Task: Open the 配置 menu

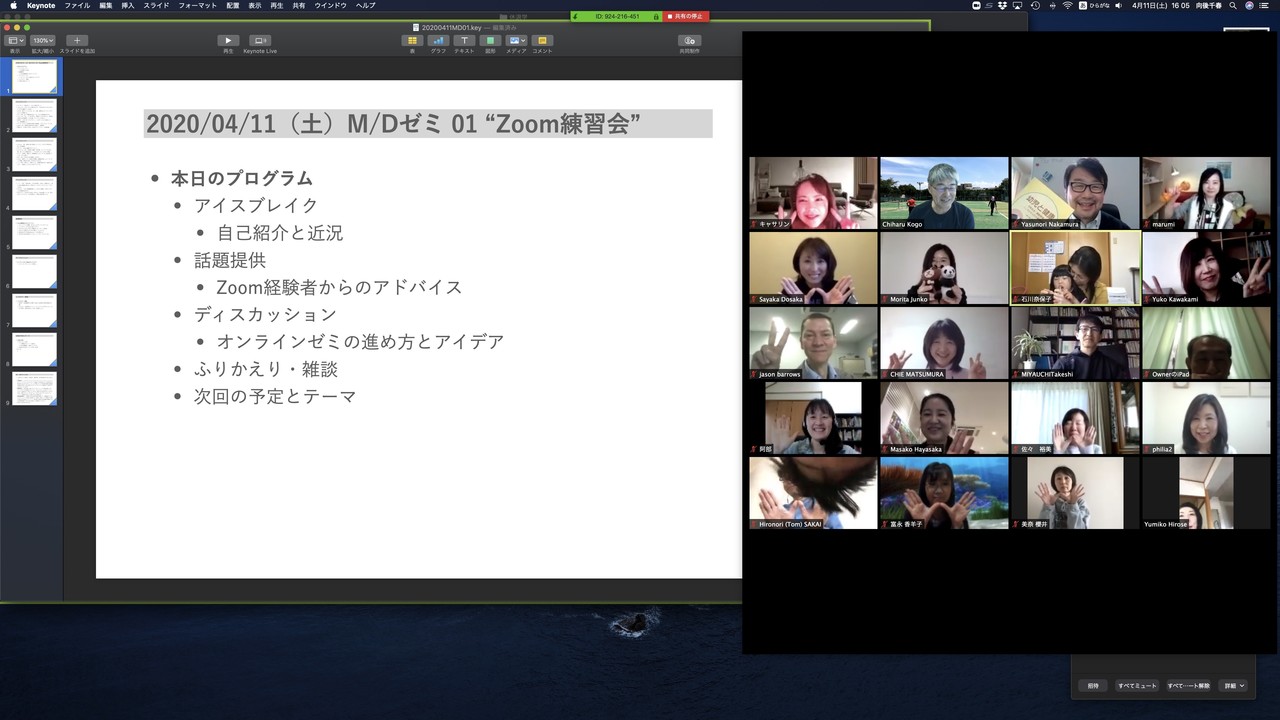Action: 233,5
